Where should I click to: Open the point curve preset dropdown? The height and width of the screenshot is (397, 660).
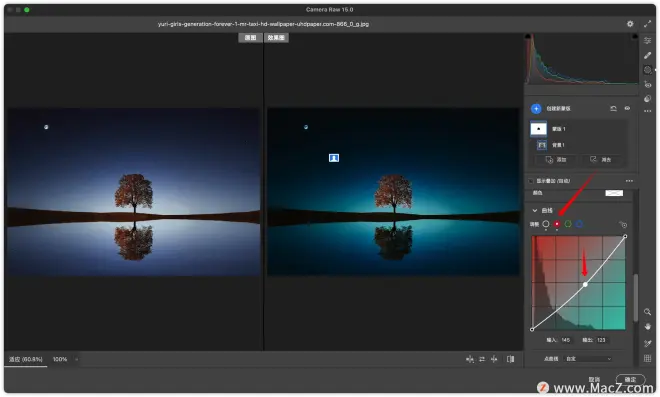[588, 359]
